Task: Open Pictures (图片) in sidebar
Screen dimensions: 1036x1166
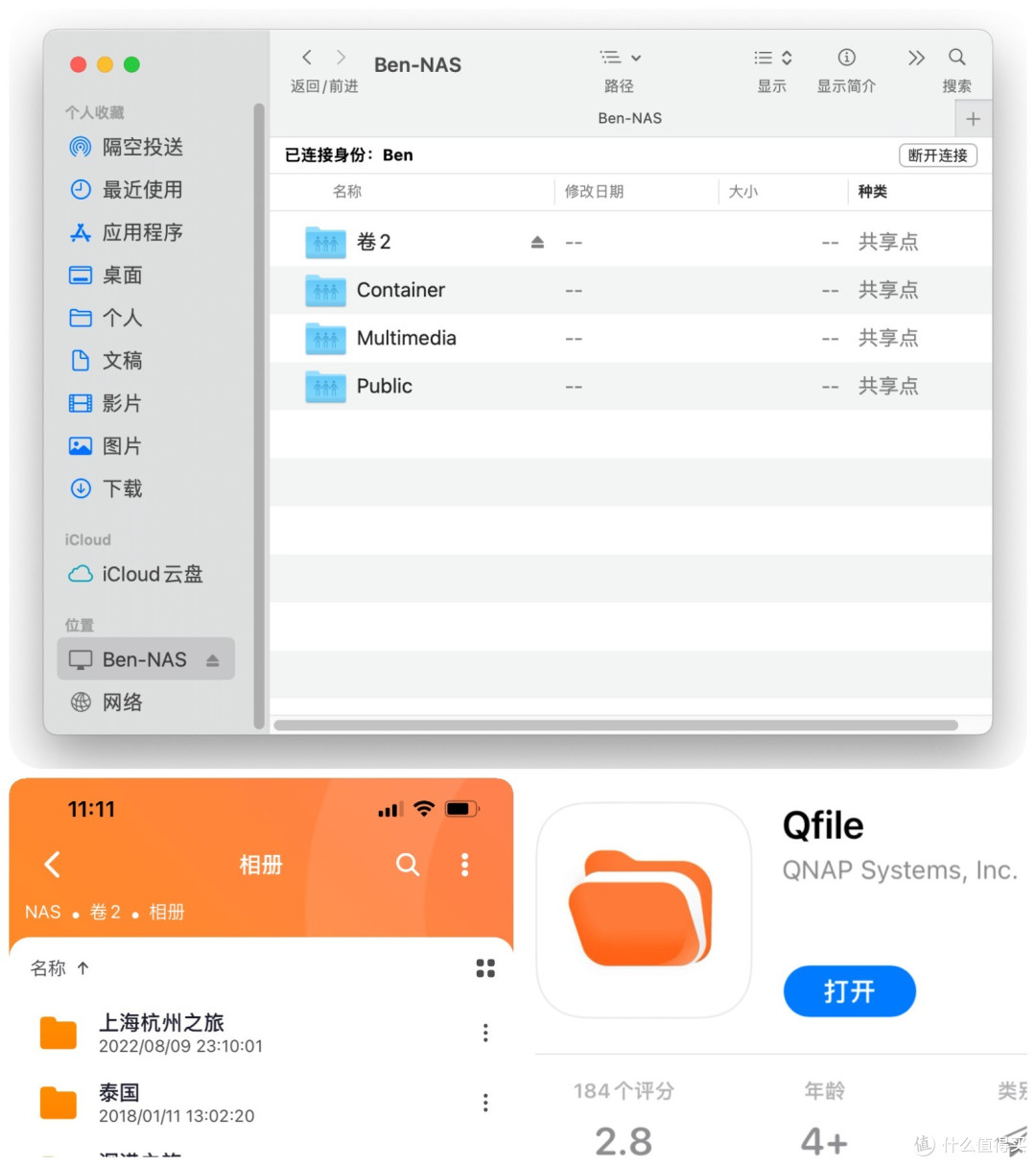Action: coord(106,446)
